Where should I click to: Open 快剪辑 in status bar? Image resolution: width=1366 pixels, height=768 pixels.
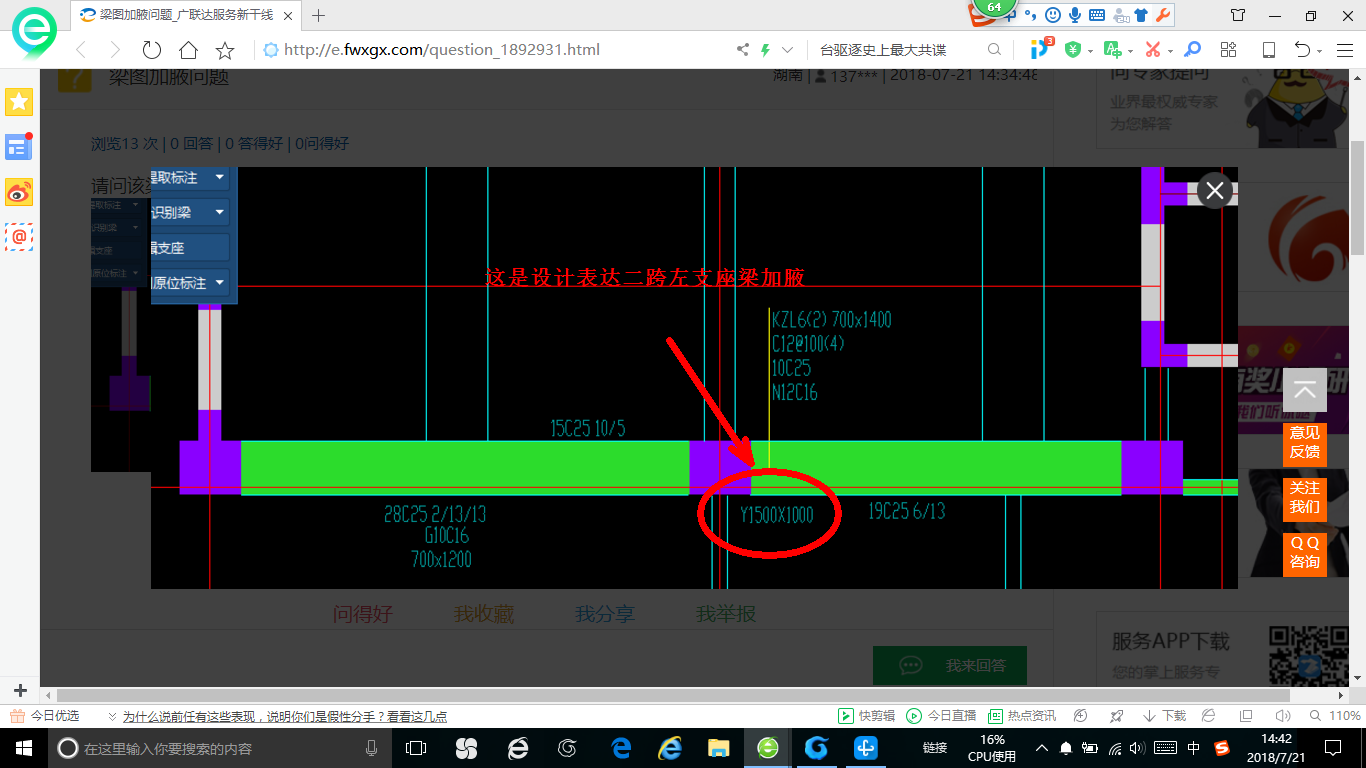point(866,716)
